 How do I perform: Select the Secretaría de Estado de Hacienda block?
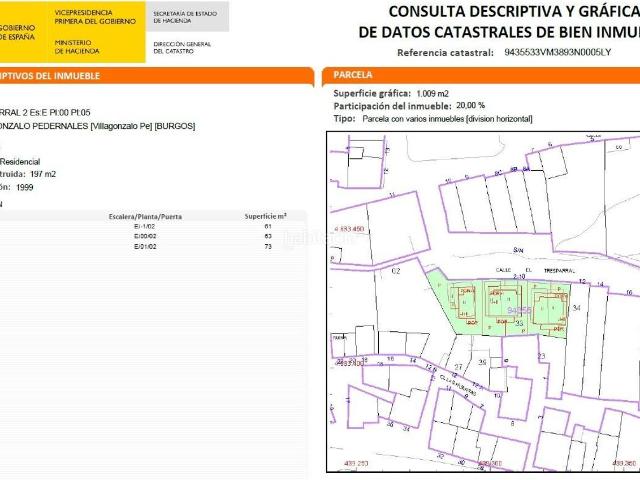coord(185,17)
